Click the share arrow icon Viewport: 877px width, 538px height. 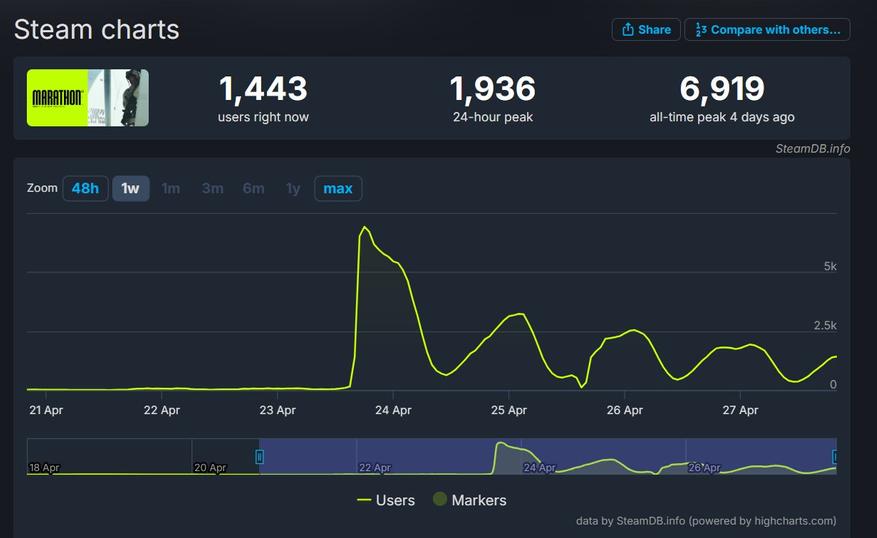(628, 30)
